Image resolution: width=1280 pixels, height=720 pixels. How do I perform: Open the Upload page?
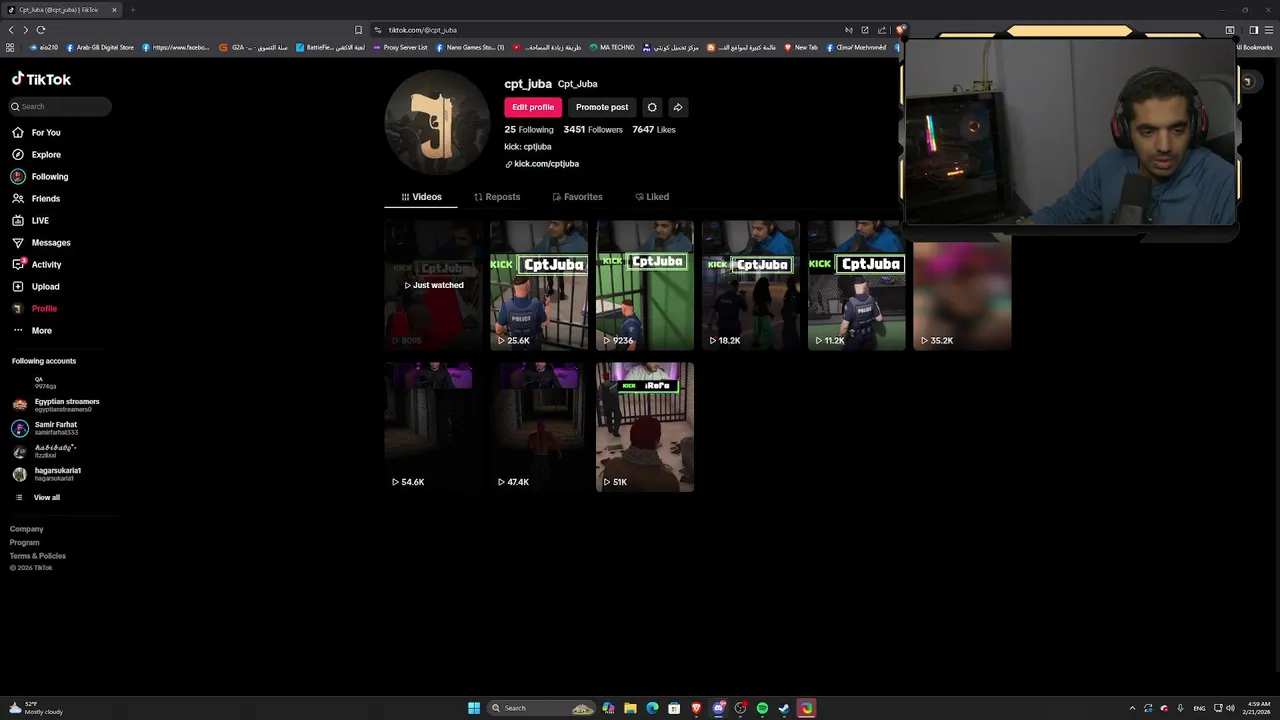pos(36,286)
